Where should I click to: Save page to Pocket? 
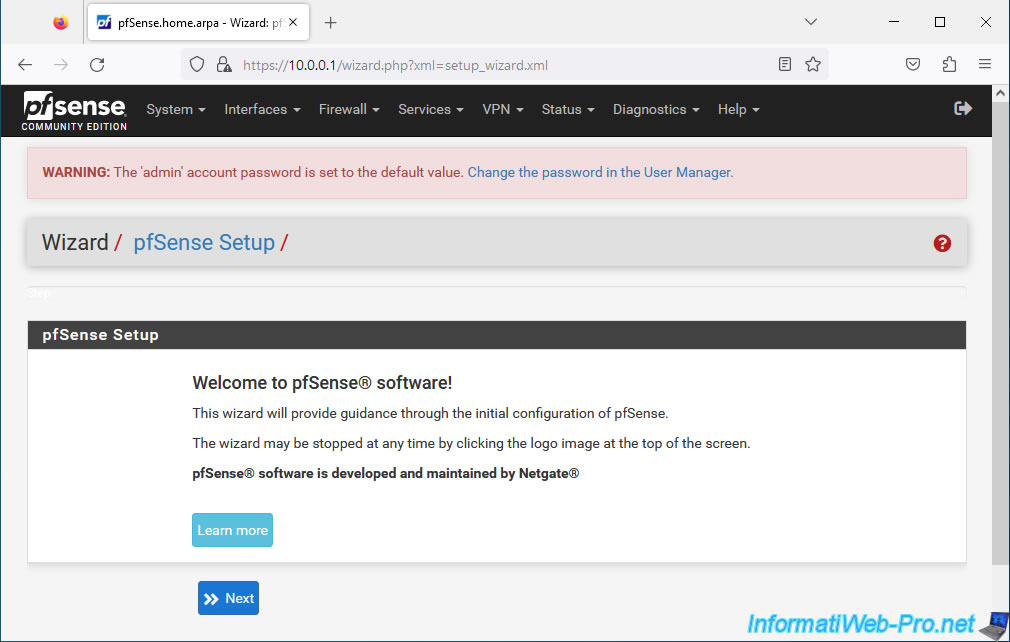pos(913,64)
